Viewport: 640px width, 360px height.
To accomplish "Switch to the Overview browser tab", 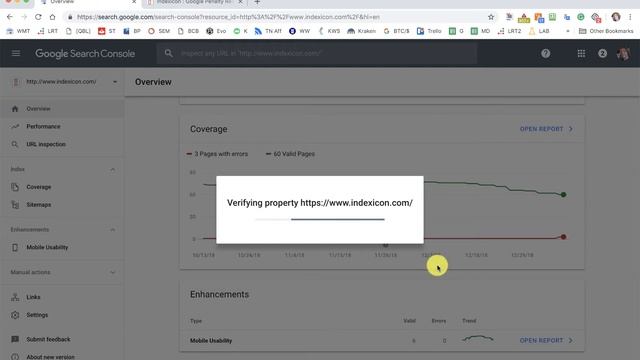I will [88, 2].
